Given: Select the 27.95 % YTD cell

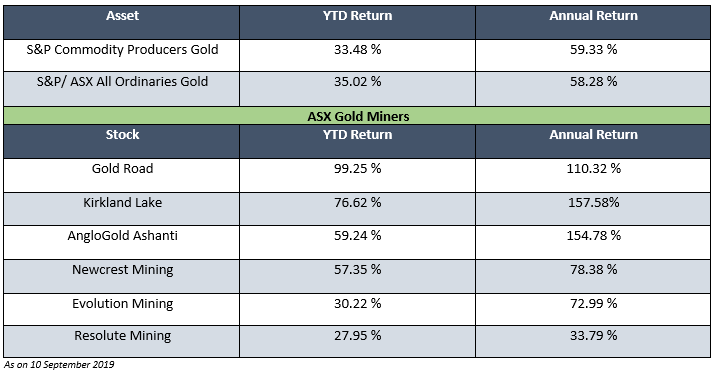Looking at the screenshot, I should (358, 341).
